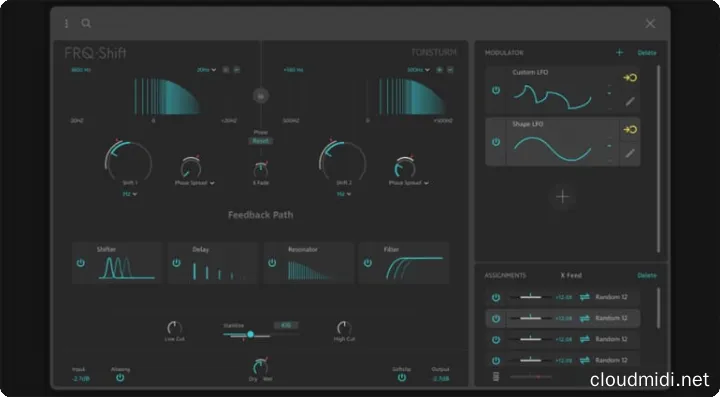The height and width of the screenshot is (397, 720).
Task: Click the plus icon in the Modulator header
Action: coord(619,53)
